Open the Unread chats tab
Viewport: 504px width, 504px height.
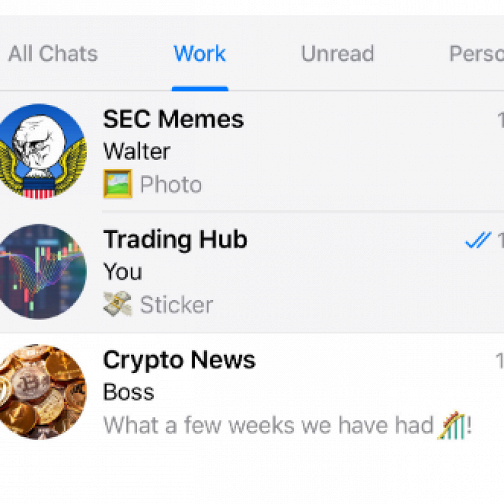tap(338, 54)
